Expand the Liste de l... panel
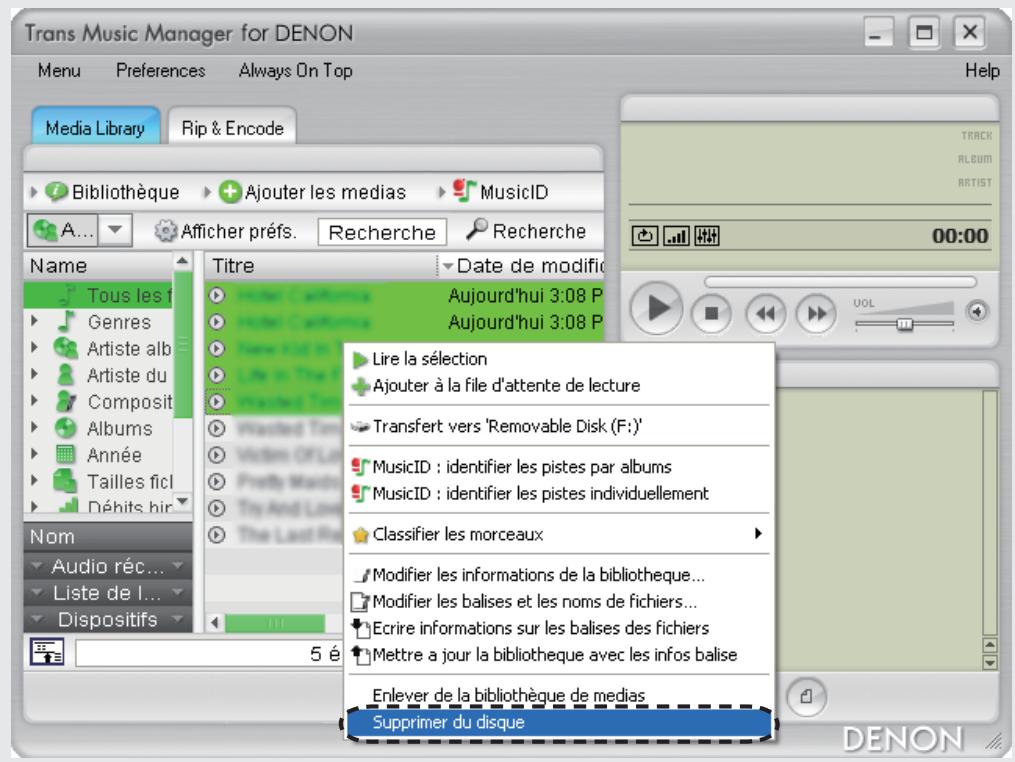 [x=107, y=593]
